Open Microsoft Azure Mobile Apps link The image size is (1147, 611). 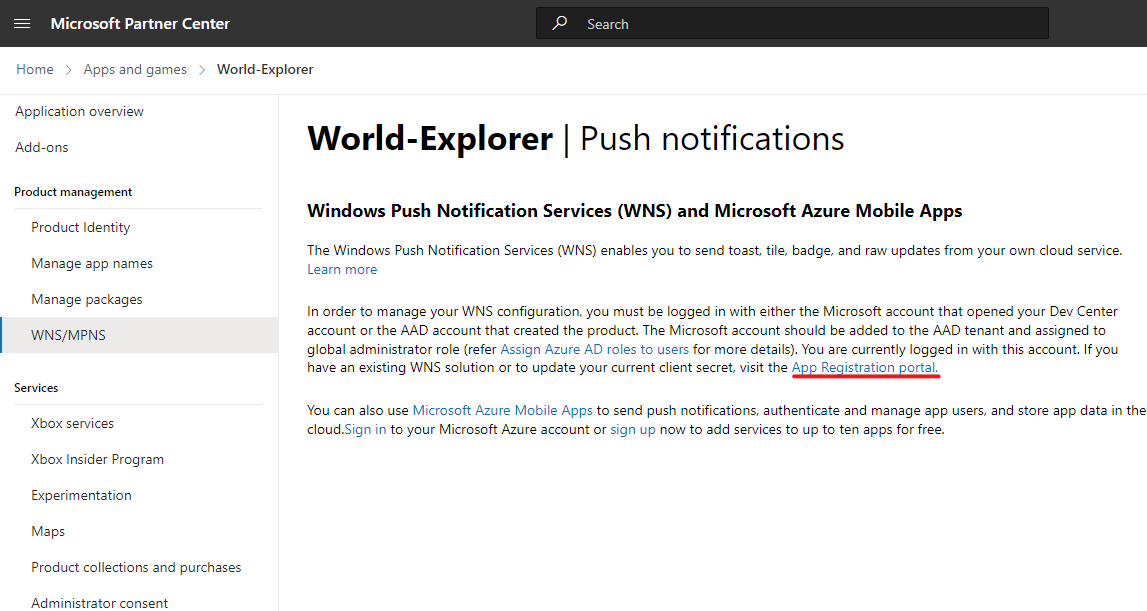[503, 411]
